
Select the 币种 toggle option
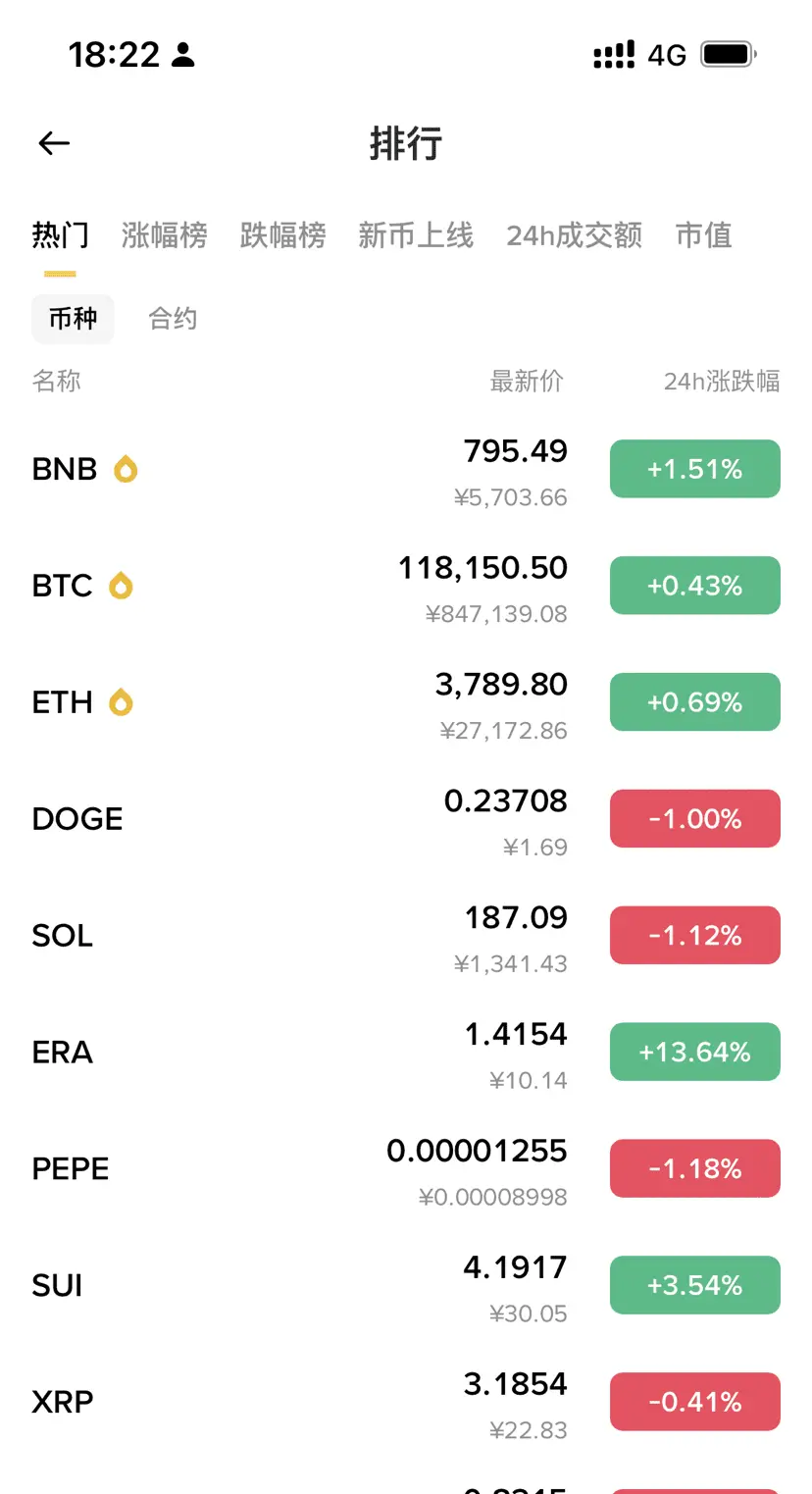pos(73,319)
